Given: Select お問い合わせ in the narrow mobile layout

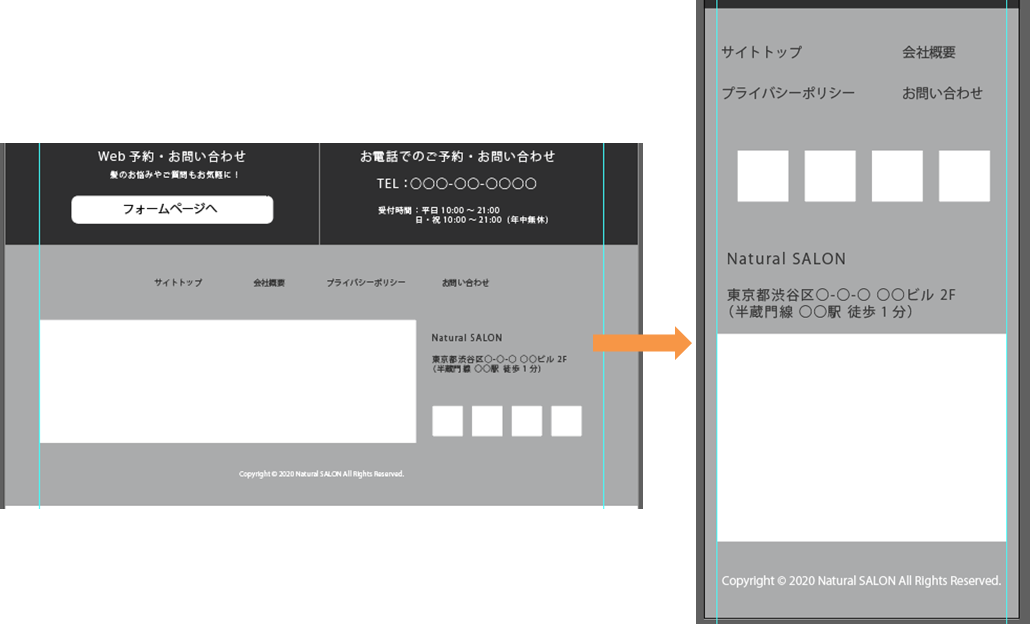Looking at the screenshot, I should coord(942,93).
